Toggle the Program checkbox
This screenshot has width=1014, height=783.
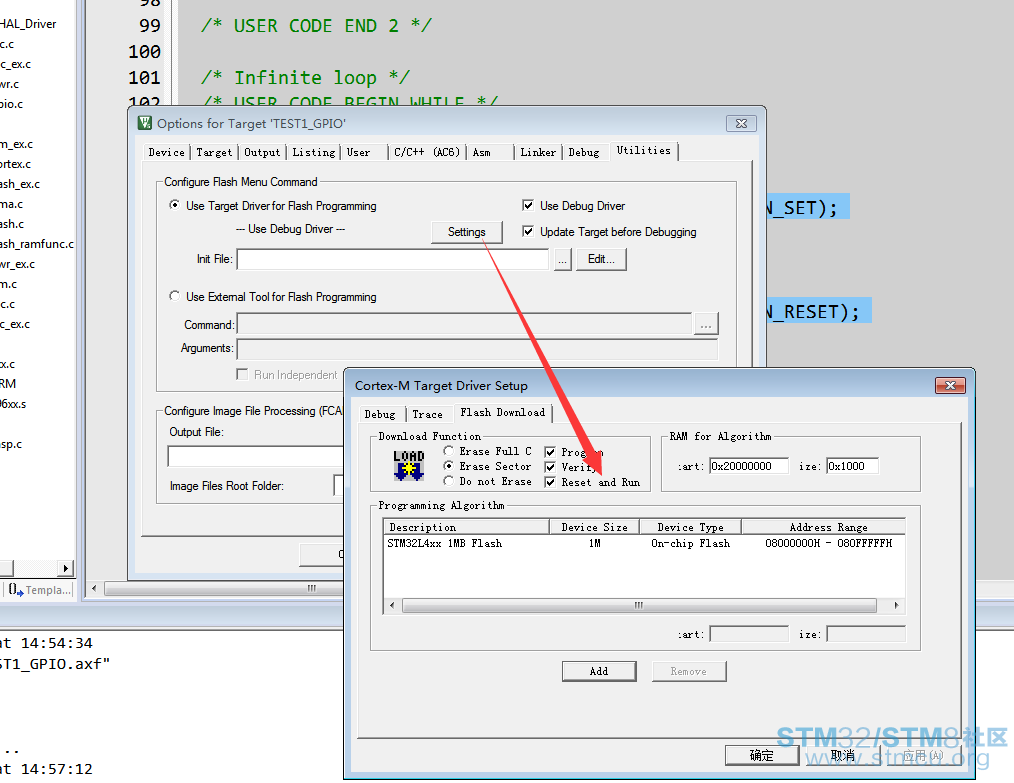pos(550,452)
